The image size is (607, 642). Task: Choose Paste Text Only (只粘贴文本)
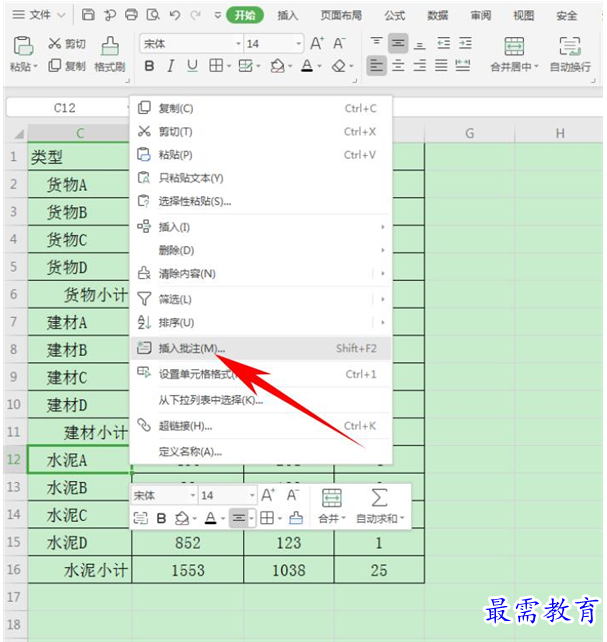pos(261,178)
